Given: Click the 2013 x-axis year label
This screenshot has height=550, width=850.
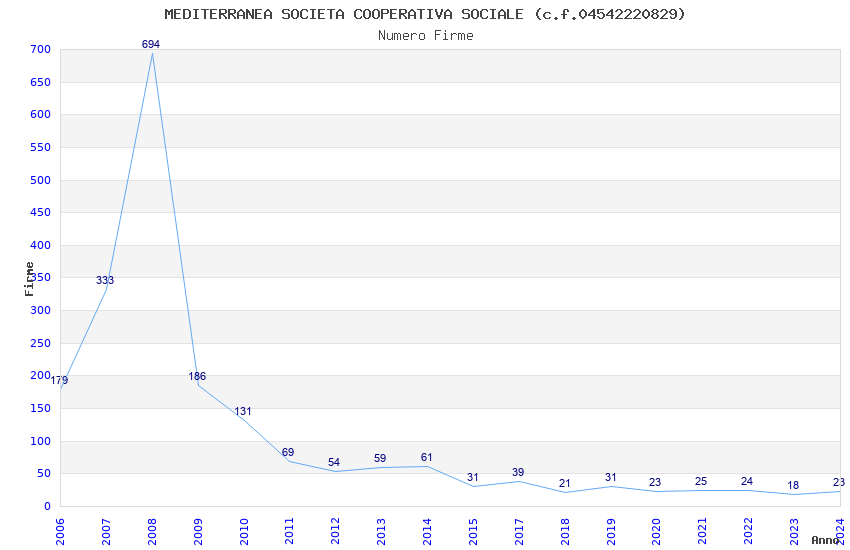Looking at the screenshot, I should [381, 532].
